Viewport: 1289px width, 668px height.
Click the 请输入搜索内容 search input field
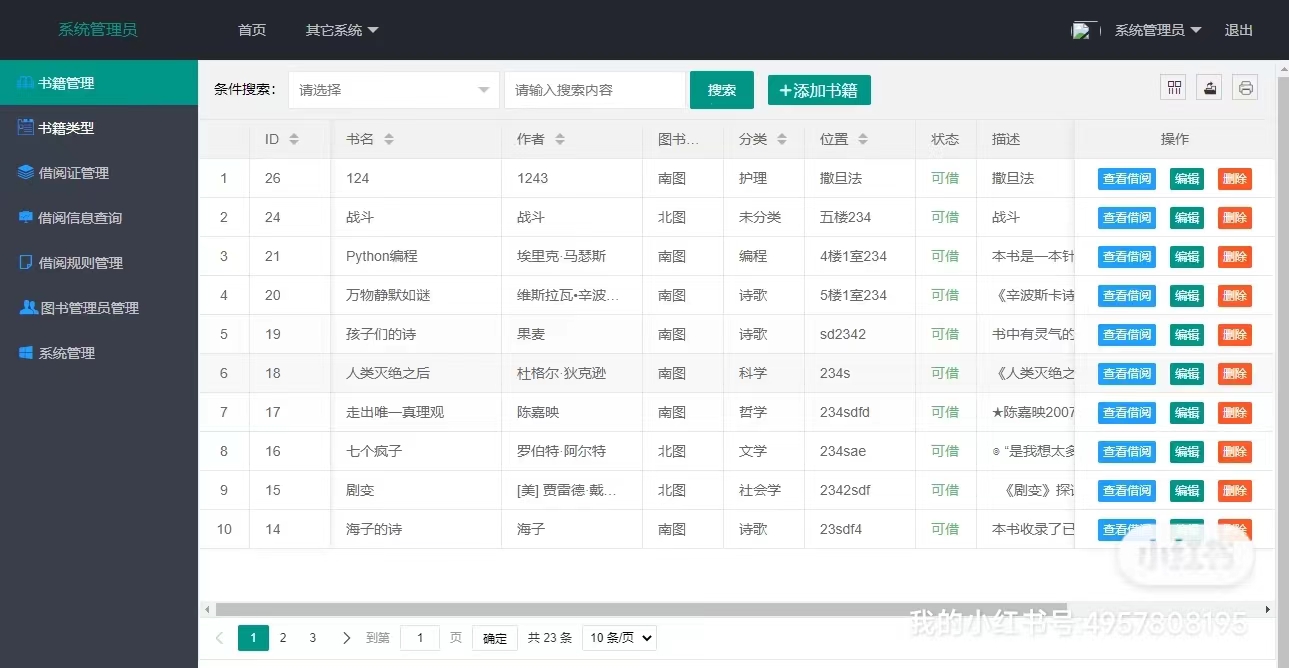(595, 90)
